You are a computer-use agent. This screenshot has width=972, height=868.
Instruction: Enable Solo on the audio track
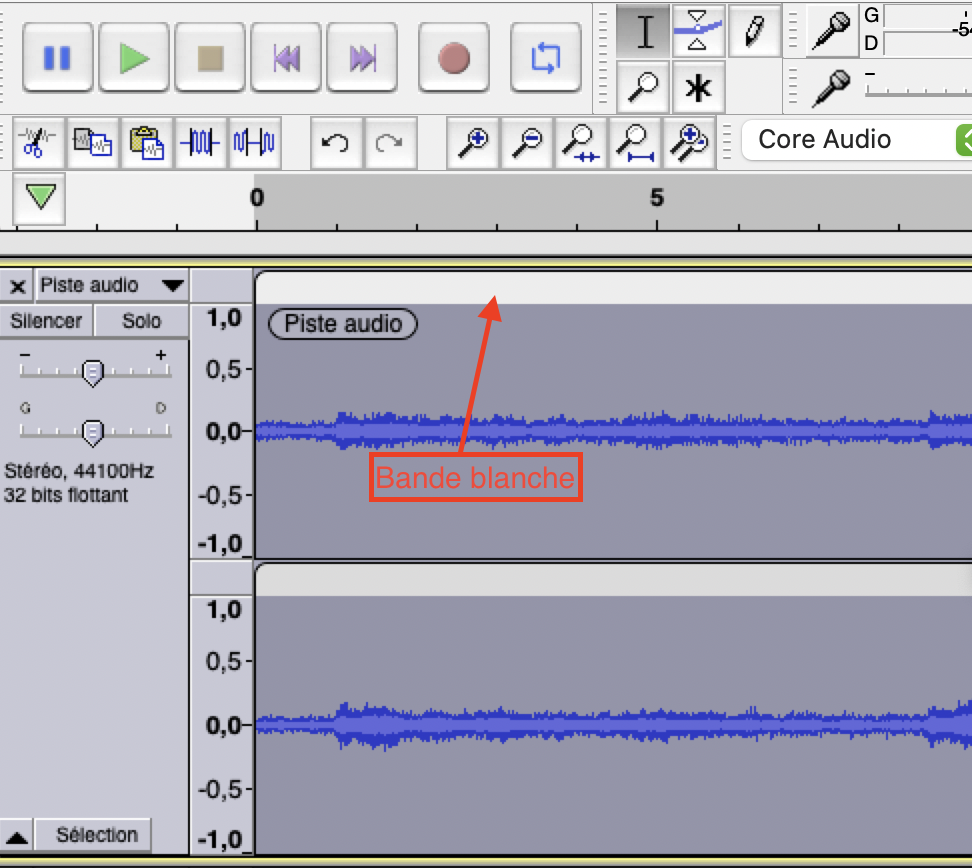point(140,320)
